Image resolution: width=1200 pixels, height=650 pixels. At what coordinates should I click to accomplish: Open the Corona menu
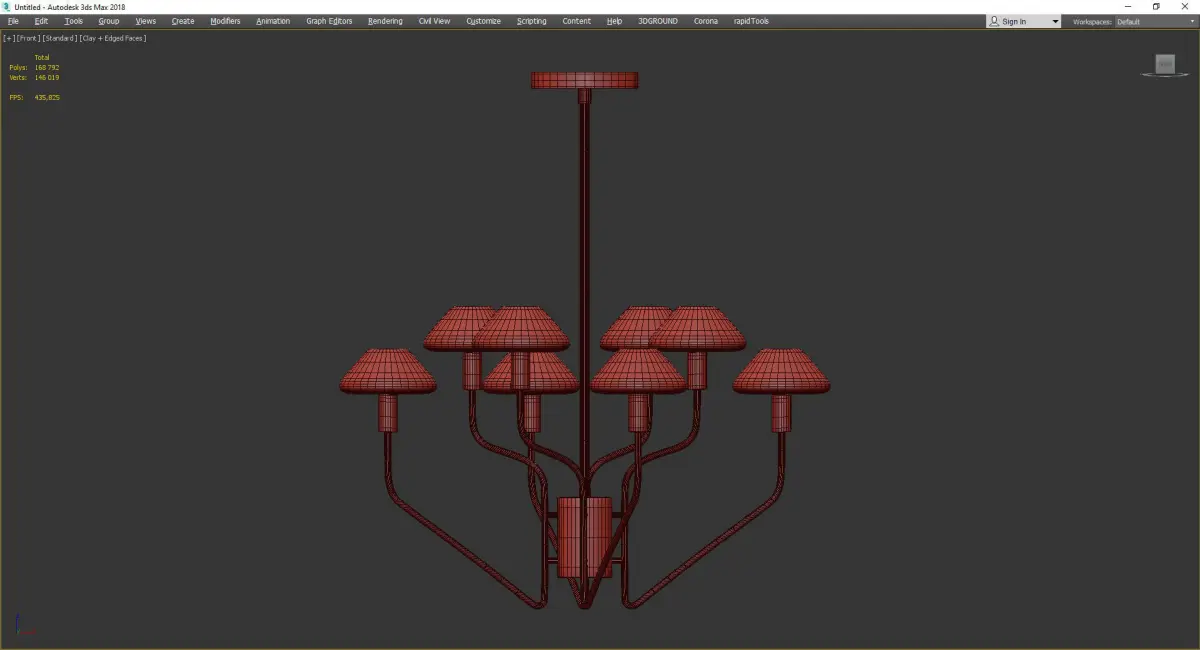click(706, 21)
